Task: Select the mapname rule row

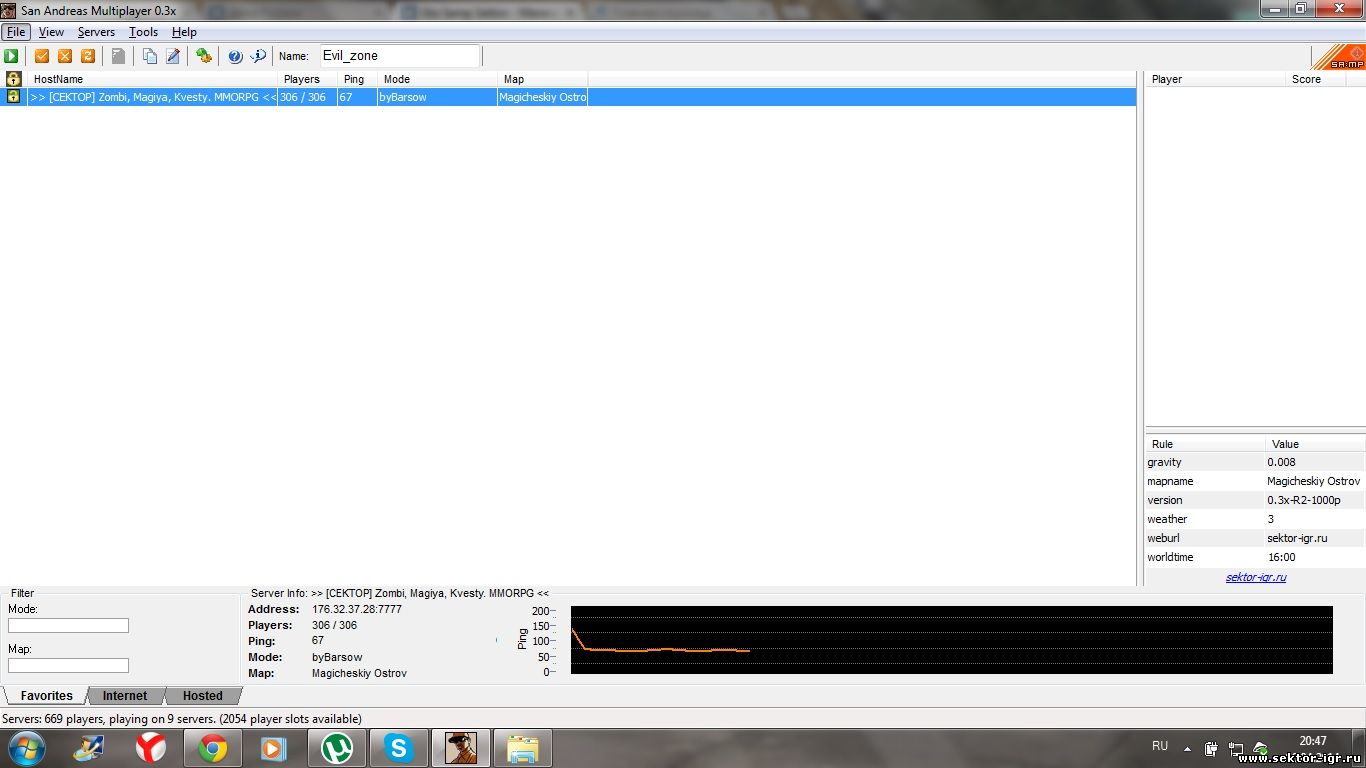Action: 1255,481
